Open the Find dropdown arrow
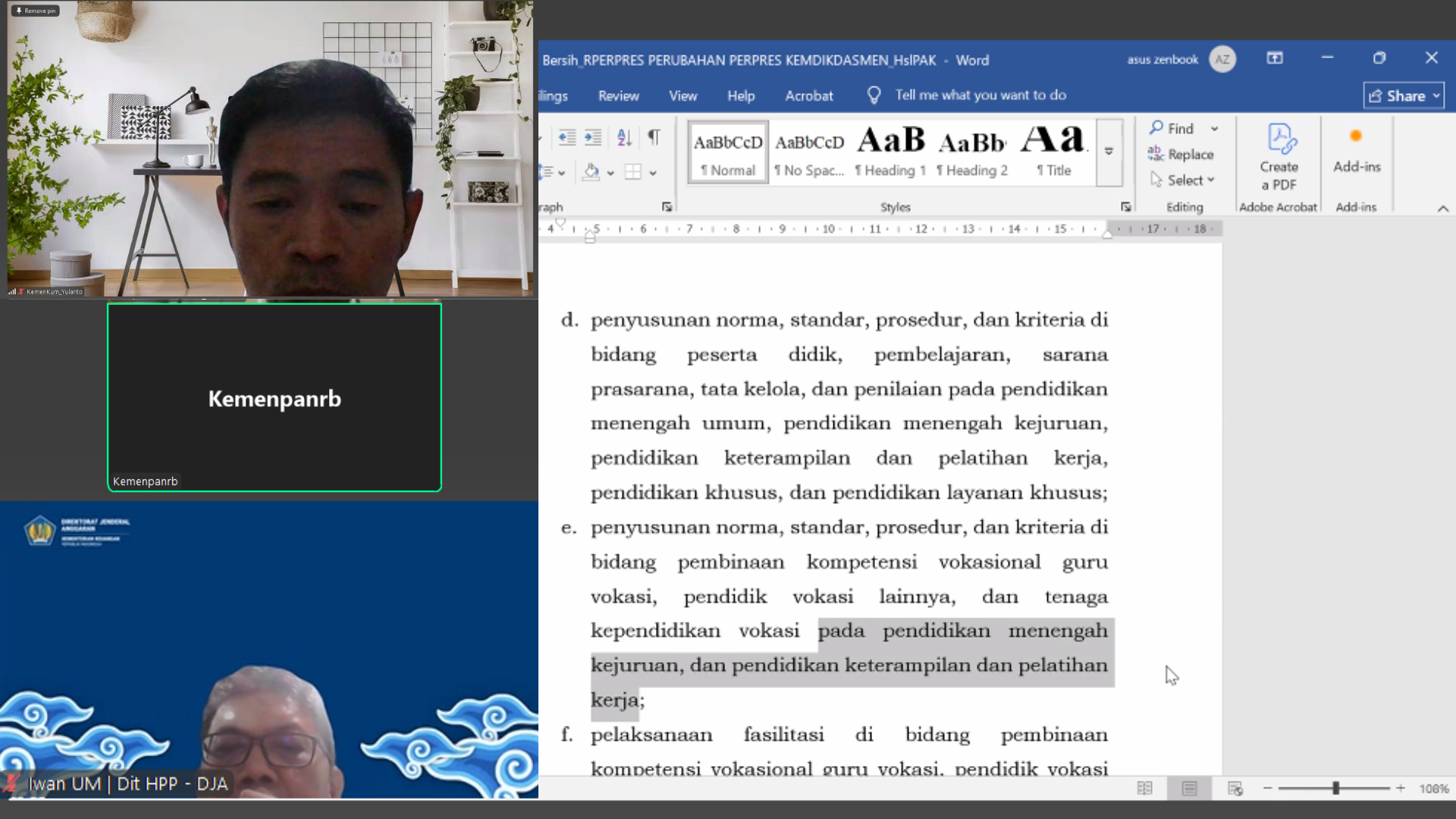The width and height of the screenshot is (1456, 819). (1214, 129)
